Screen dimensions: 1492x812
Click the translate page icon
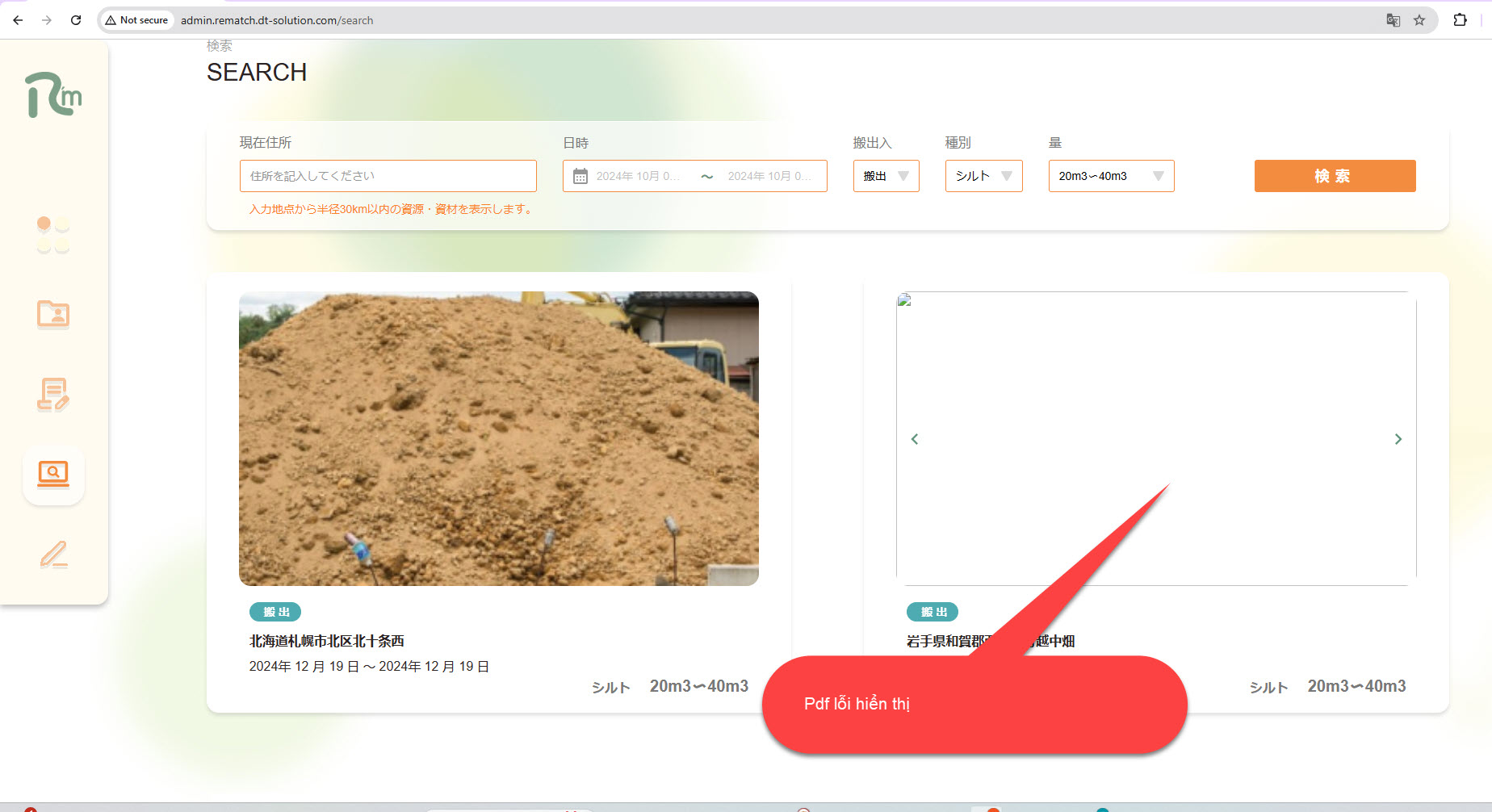(x=1393, y=20)
